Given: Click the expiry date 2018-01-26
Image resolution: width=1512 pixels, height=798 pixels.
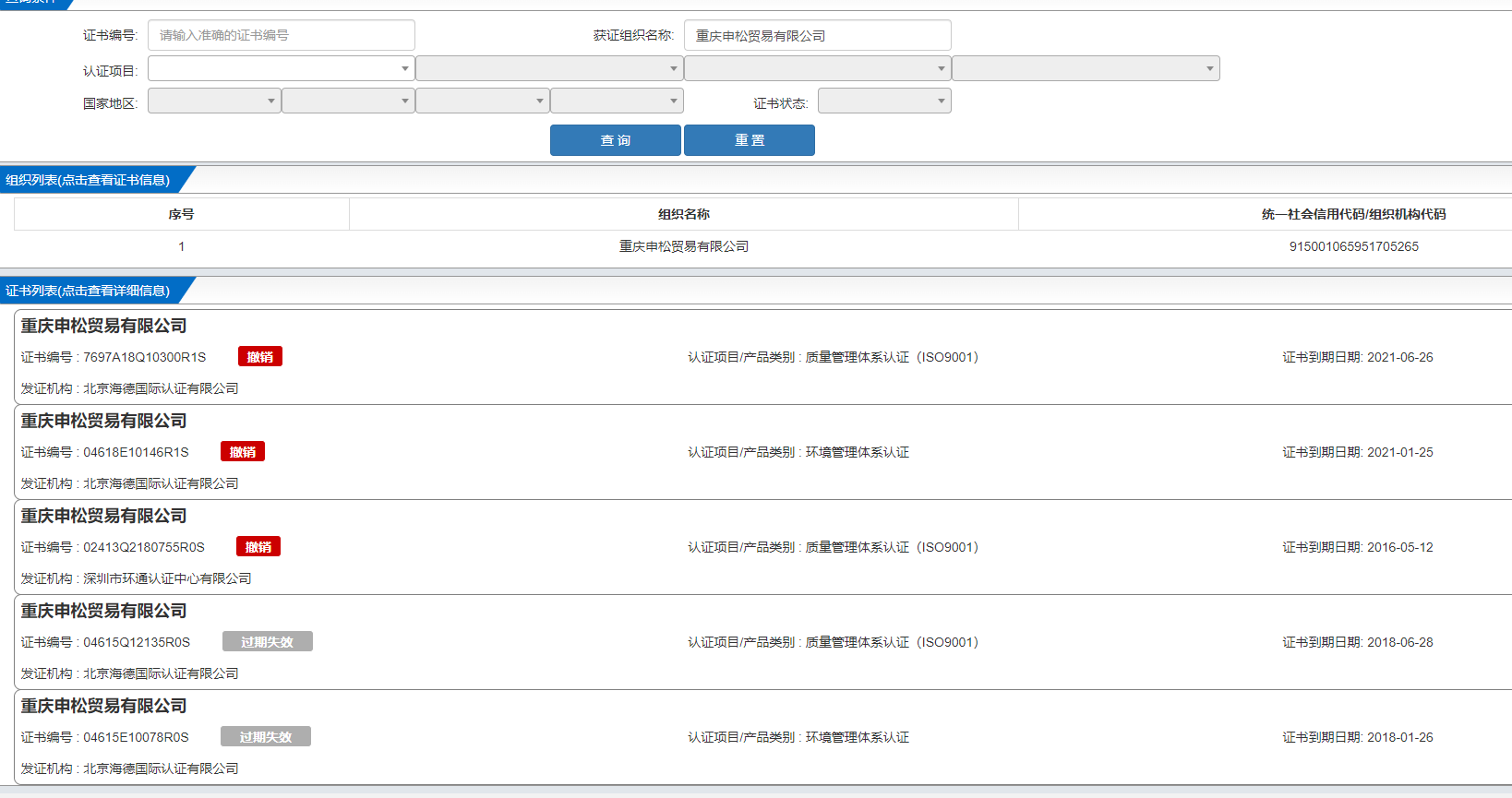Looking at the screenshot, I should 1399,737.
